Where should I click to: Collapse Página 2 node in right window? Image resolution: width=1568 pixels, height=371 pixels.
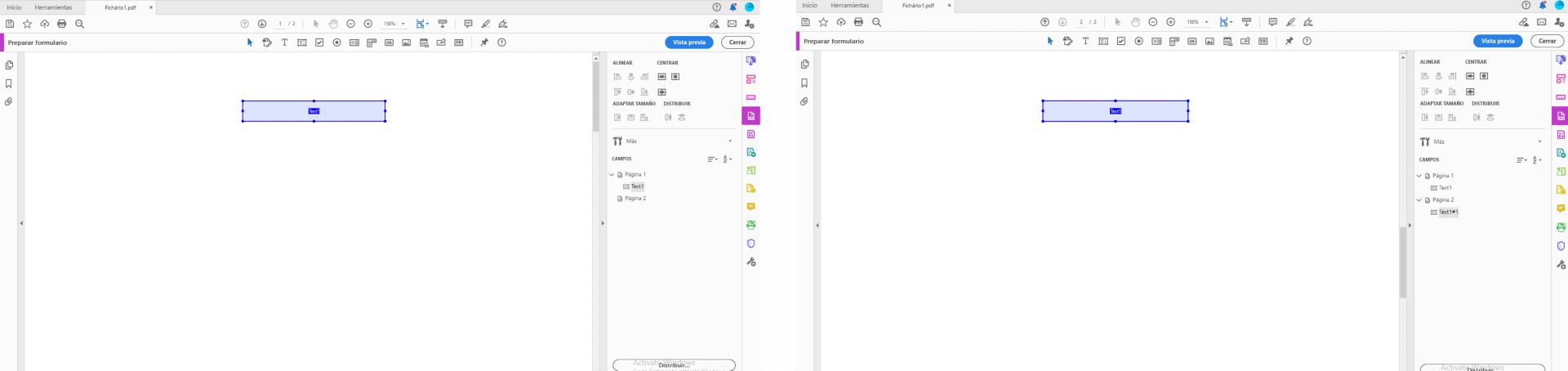(x=1419, y=199)
